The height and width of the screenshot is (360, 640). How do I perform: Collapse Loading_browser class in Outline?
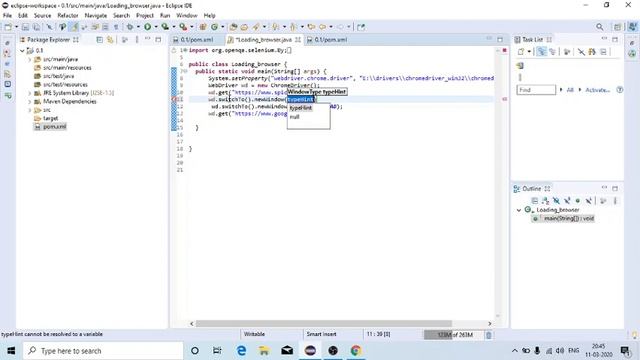(x=519, y=210)
